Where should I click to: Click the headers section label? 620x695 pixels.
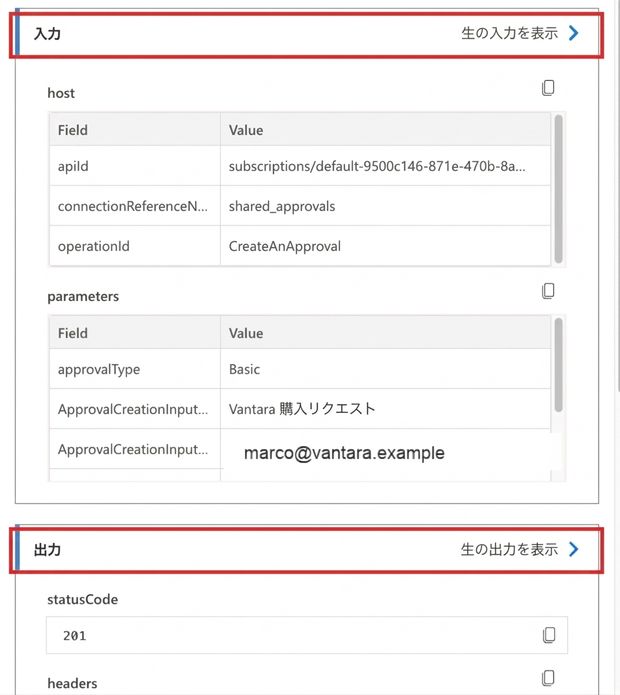[x=72, y=683]
